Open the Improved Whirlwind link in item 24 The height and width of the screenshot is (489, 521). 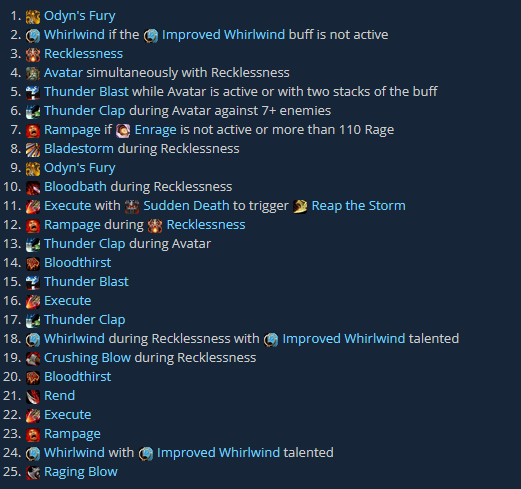tap(218, 453)
